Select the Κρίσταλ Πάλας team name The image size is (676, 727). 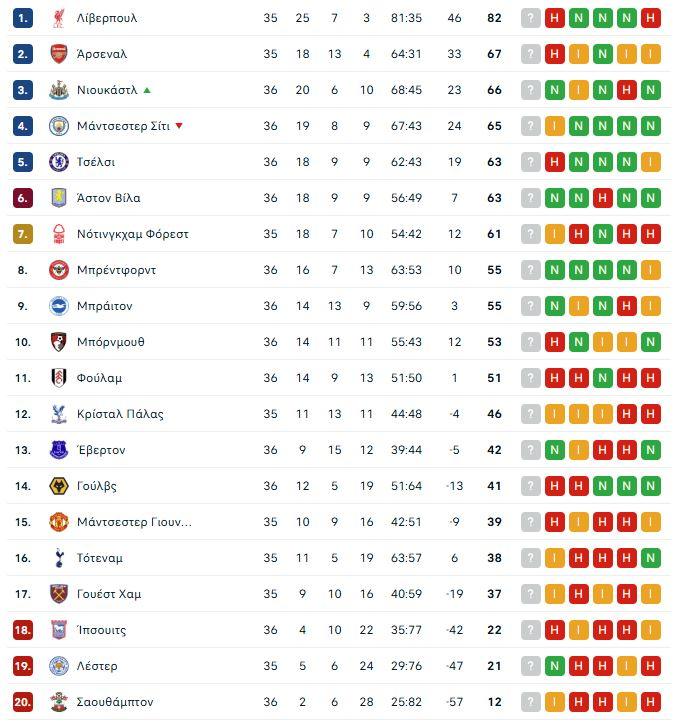120,414
